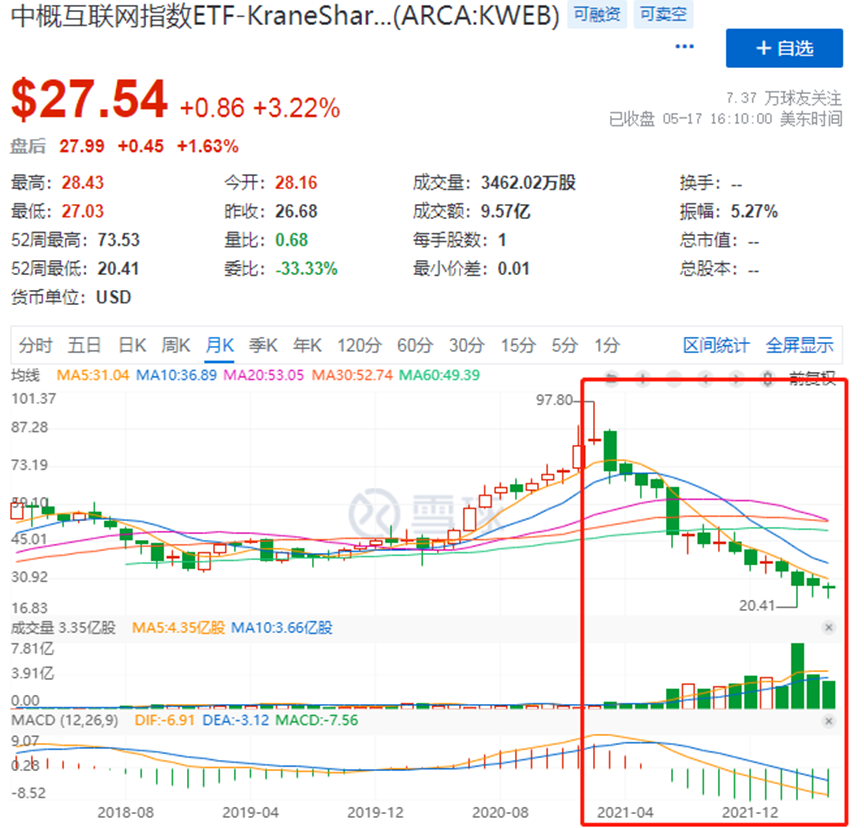The image size is (864, 828).
Task: Shift chart left with the left arrow icon
Action: click(x=705, y=378)
